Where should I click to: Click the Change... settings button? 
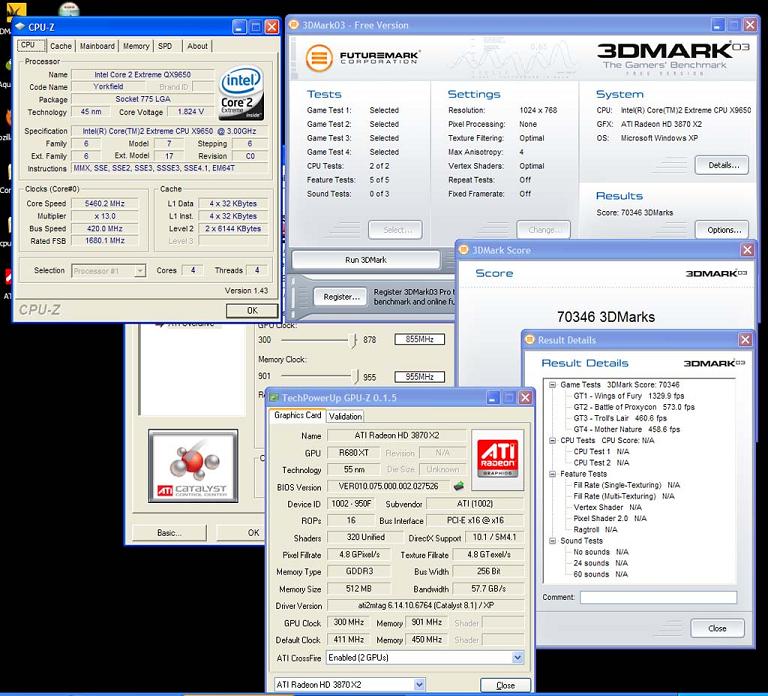click(x=543, y=230)
